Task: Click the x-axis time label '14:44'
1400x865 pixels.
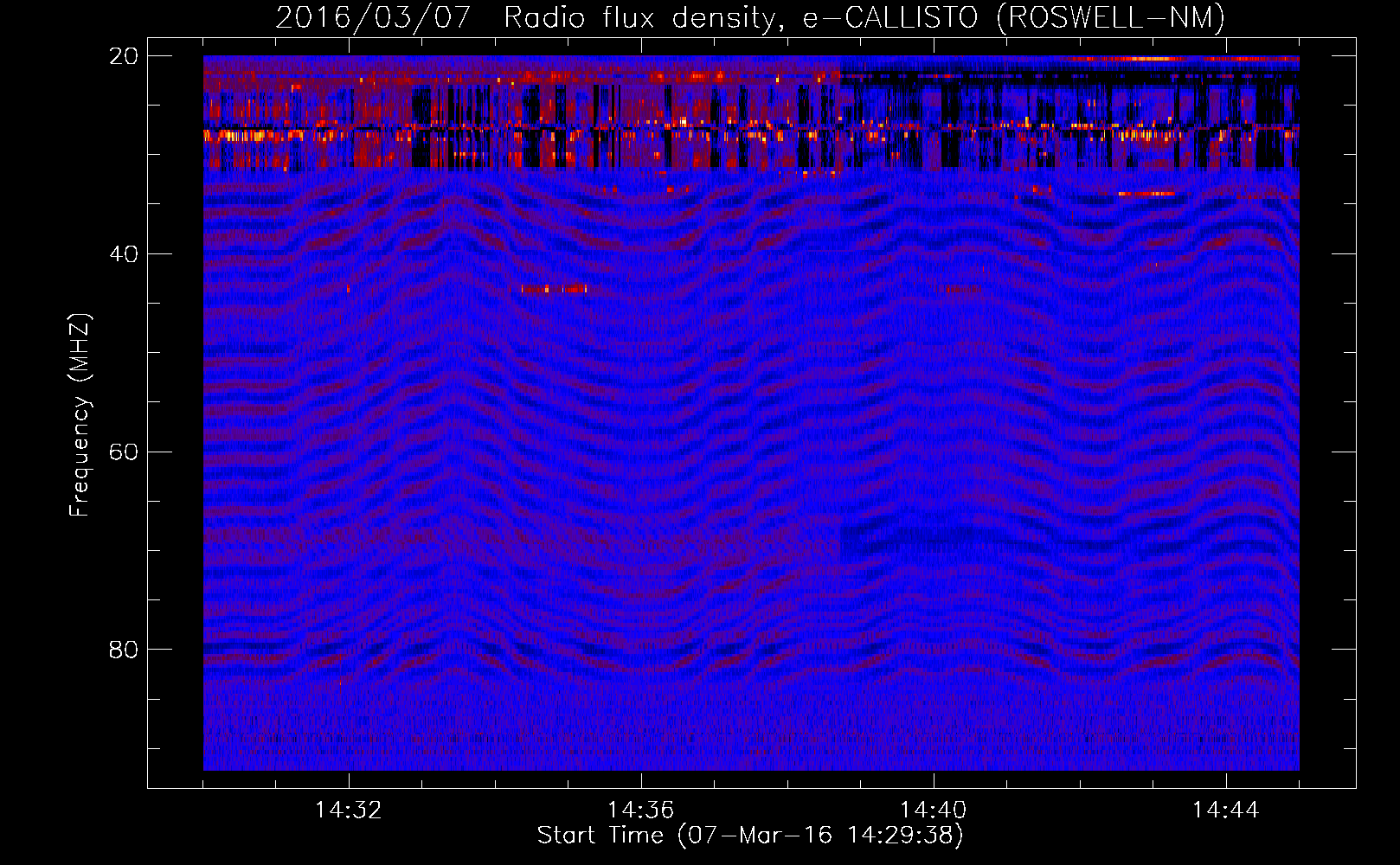Action: [x=1226, y=810]
